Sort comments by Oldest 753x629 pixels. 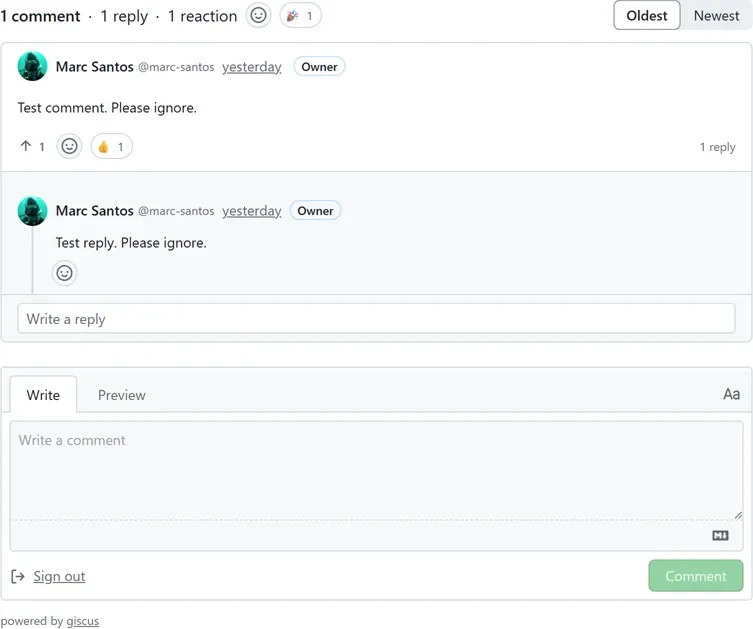646,15
